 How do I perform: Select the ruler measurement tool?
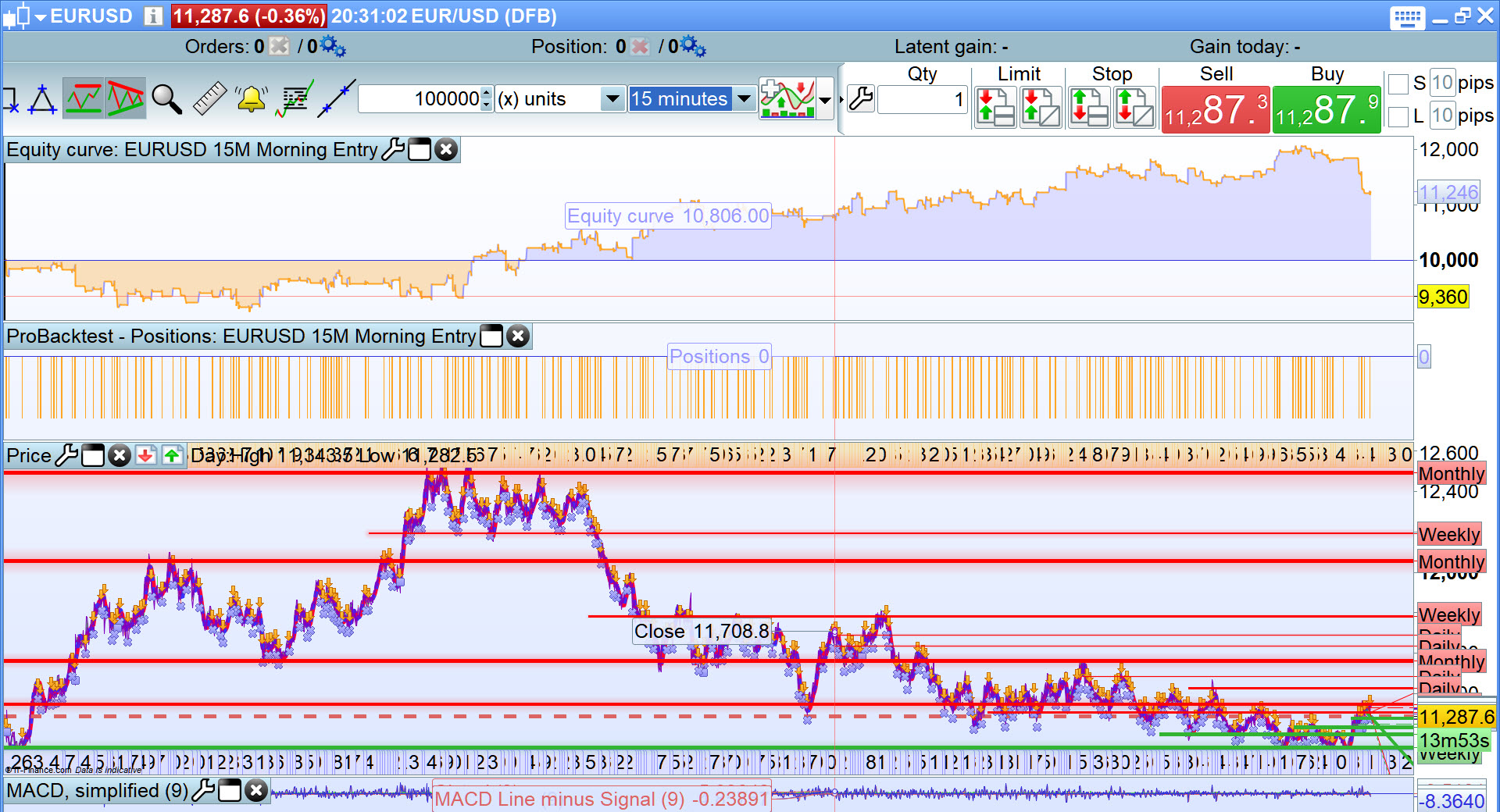click(209, 99)
